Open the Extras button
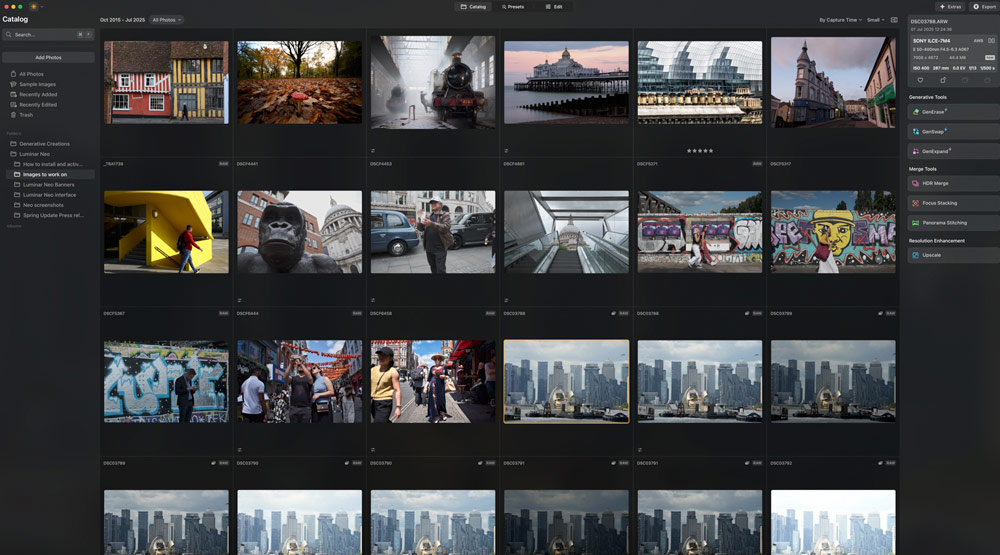The width and height of the screenshot is (1000, 555). pos(950,6)
